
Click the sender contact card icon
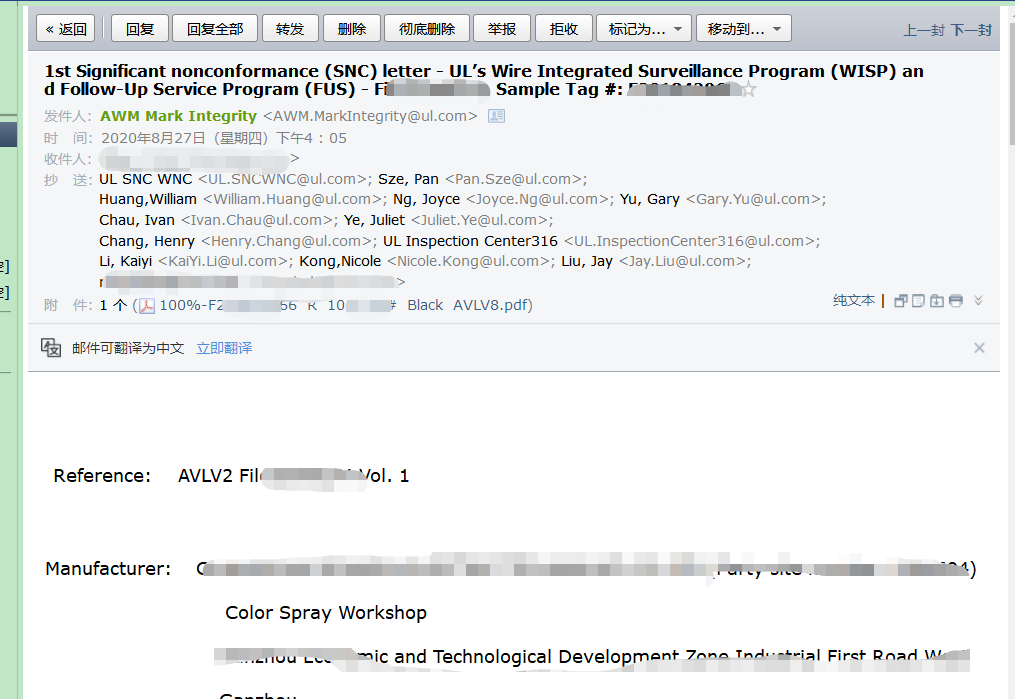(496, 116)
